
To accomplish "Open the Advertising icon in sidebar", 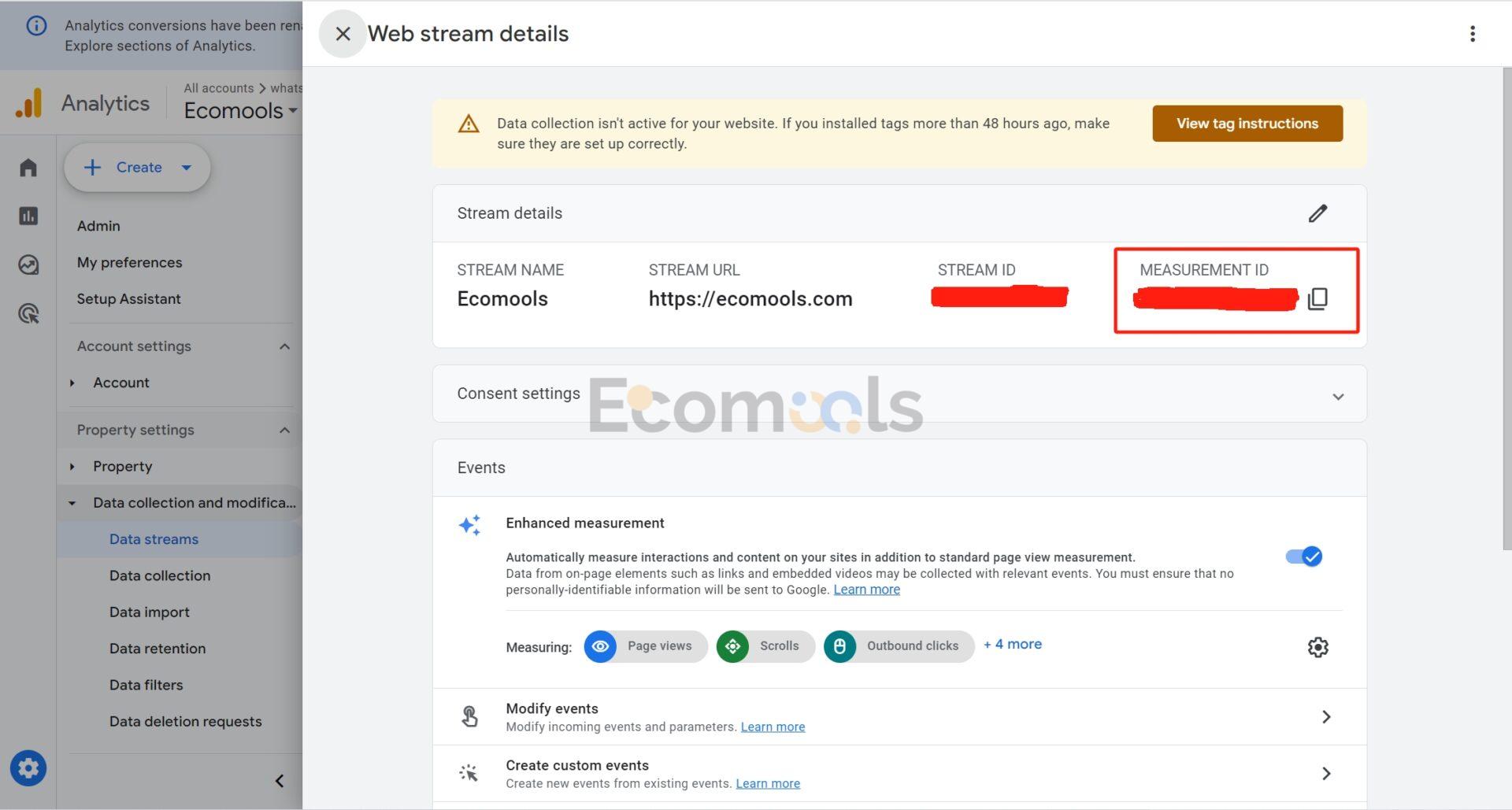I will [x=28, y=313].
